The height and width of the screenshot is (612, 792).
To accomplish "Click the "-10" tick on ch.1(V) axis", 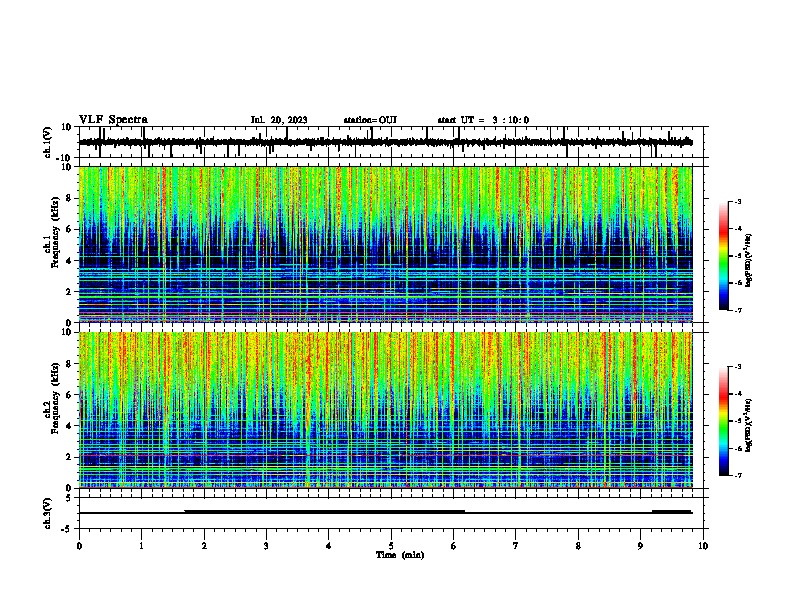I will click(64, 158).
